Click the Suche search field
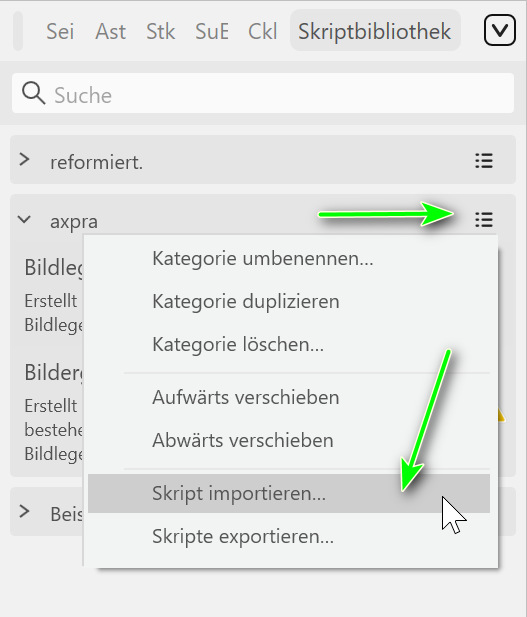Screen dimensions: 527x617 pyautogui.click(x=263, y=93)
